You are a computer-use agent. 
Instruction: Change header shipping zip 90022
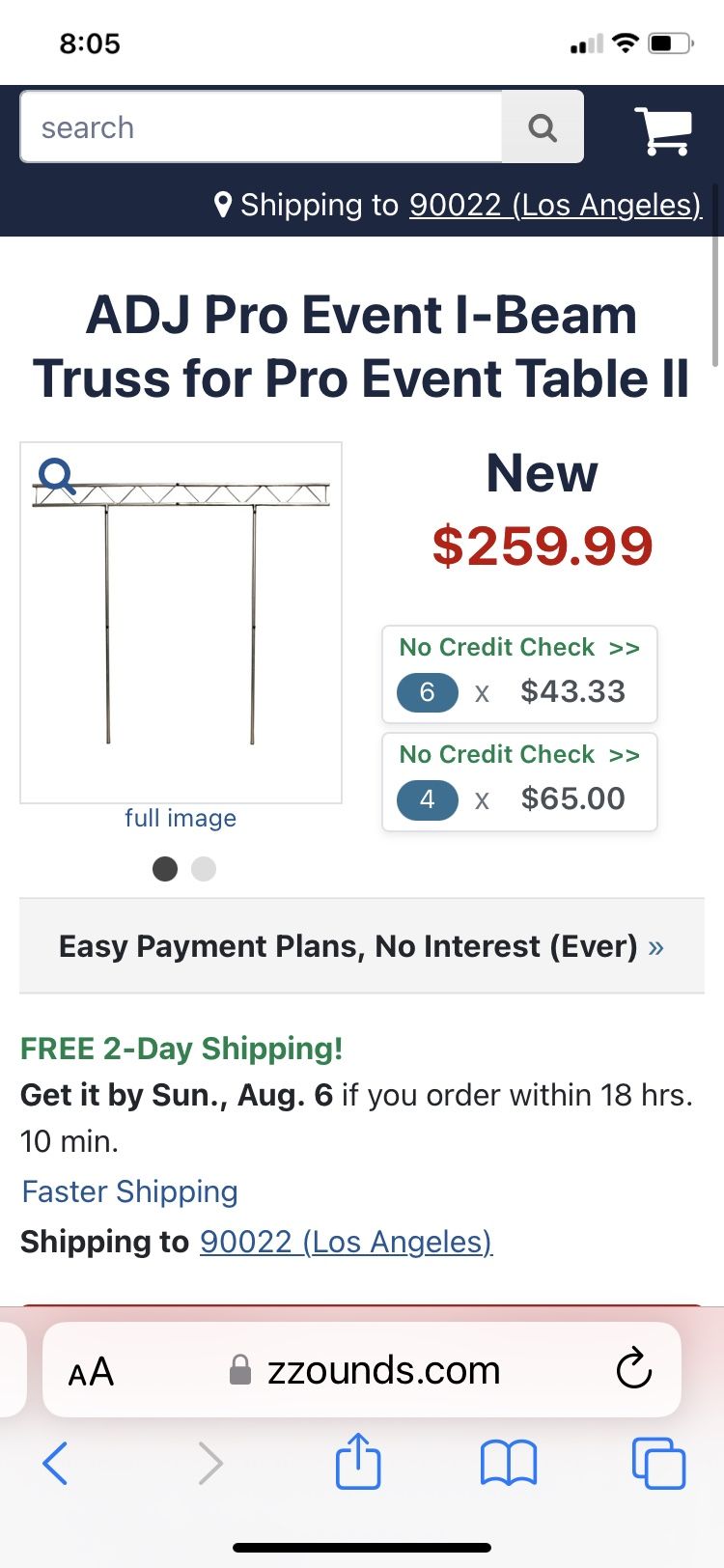tap(555, 205)
